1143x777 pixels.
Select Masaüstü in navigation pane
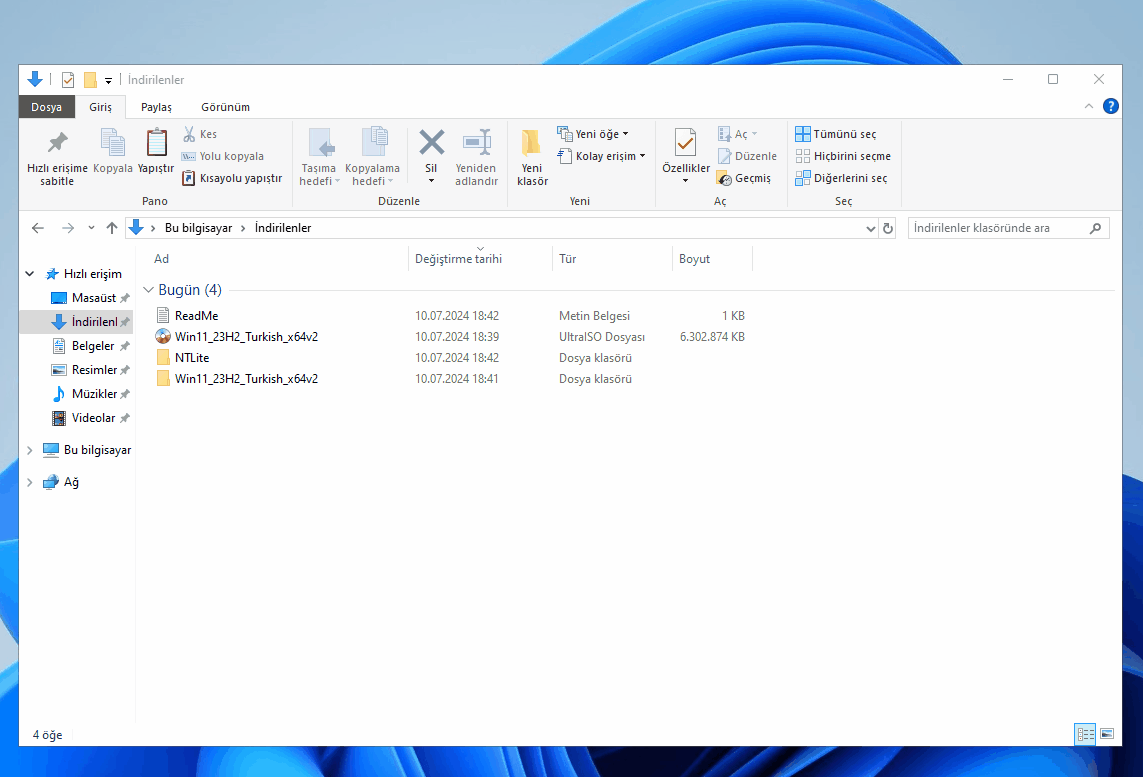click(x=90, y=298)
